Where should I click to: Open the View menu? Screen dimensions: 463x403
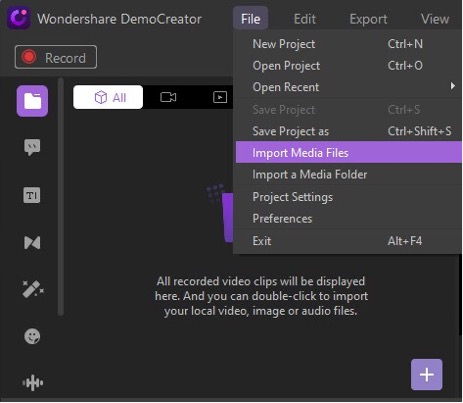435,19
